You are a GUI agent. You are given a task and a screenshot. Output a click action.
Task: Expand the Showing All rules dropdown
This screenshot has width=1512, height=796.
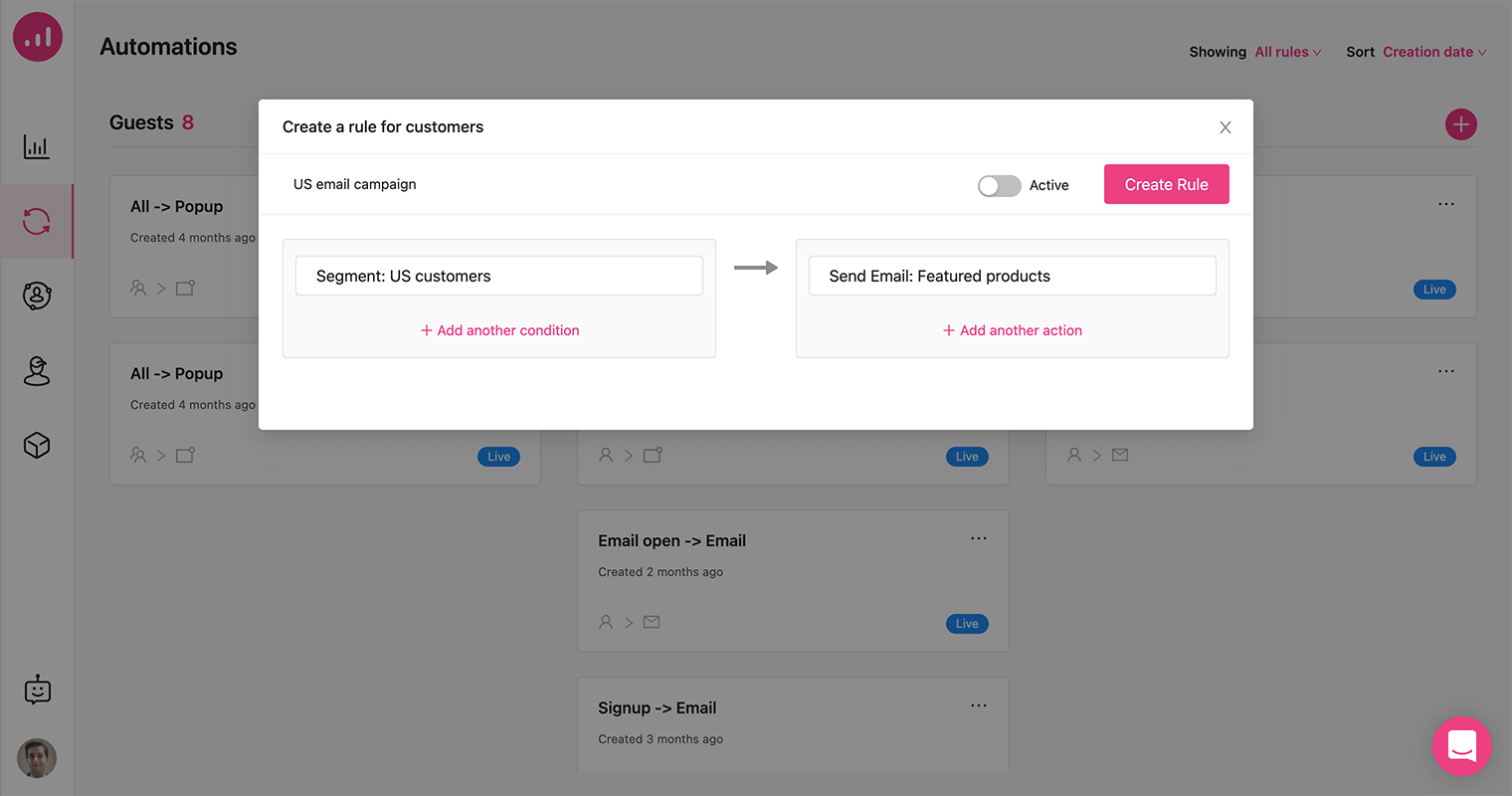[x=1287, y=52]
